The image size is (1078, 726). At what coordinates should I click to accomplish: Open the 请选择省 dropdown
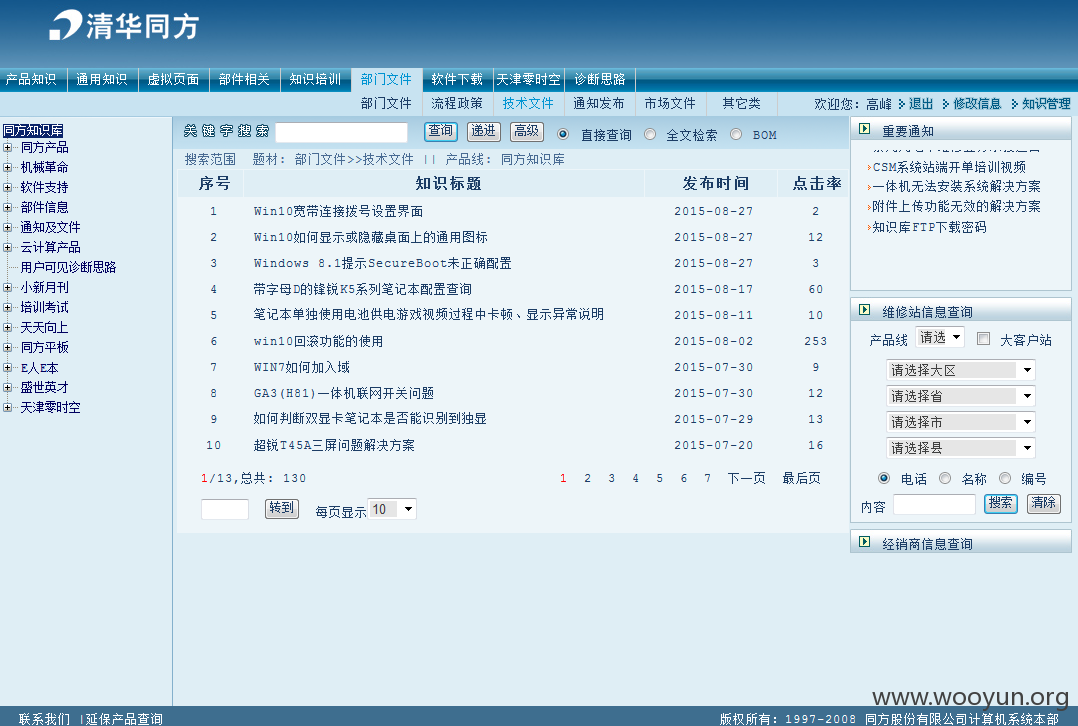(961, 396)
